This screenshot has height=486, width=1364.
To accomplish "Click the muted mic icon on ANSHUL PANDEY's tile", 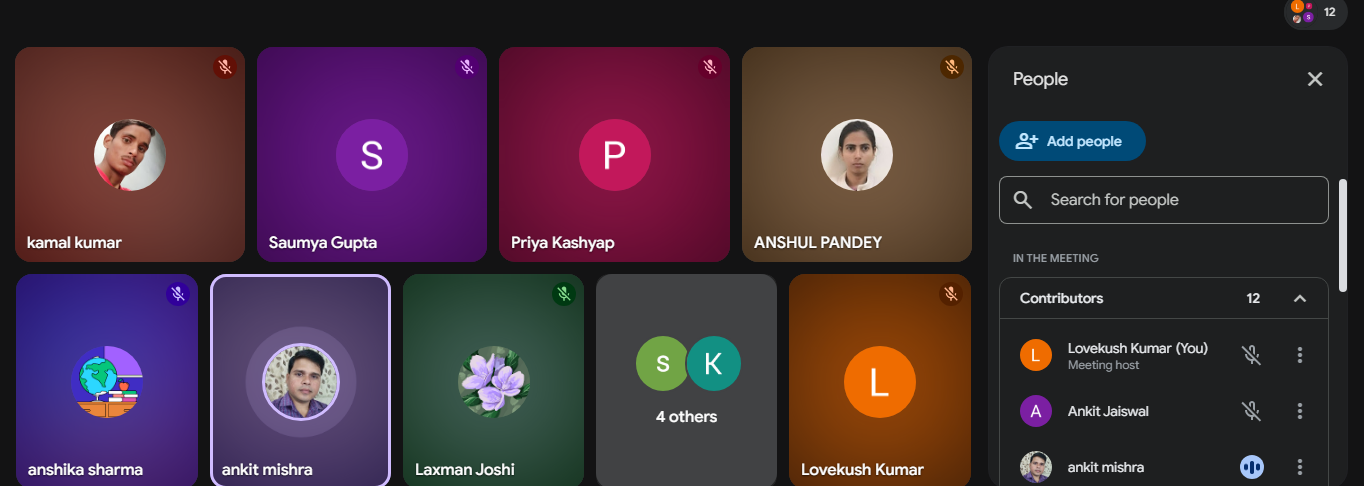I will point(951,67).
